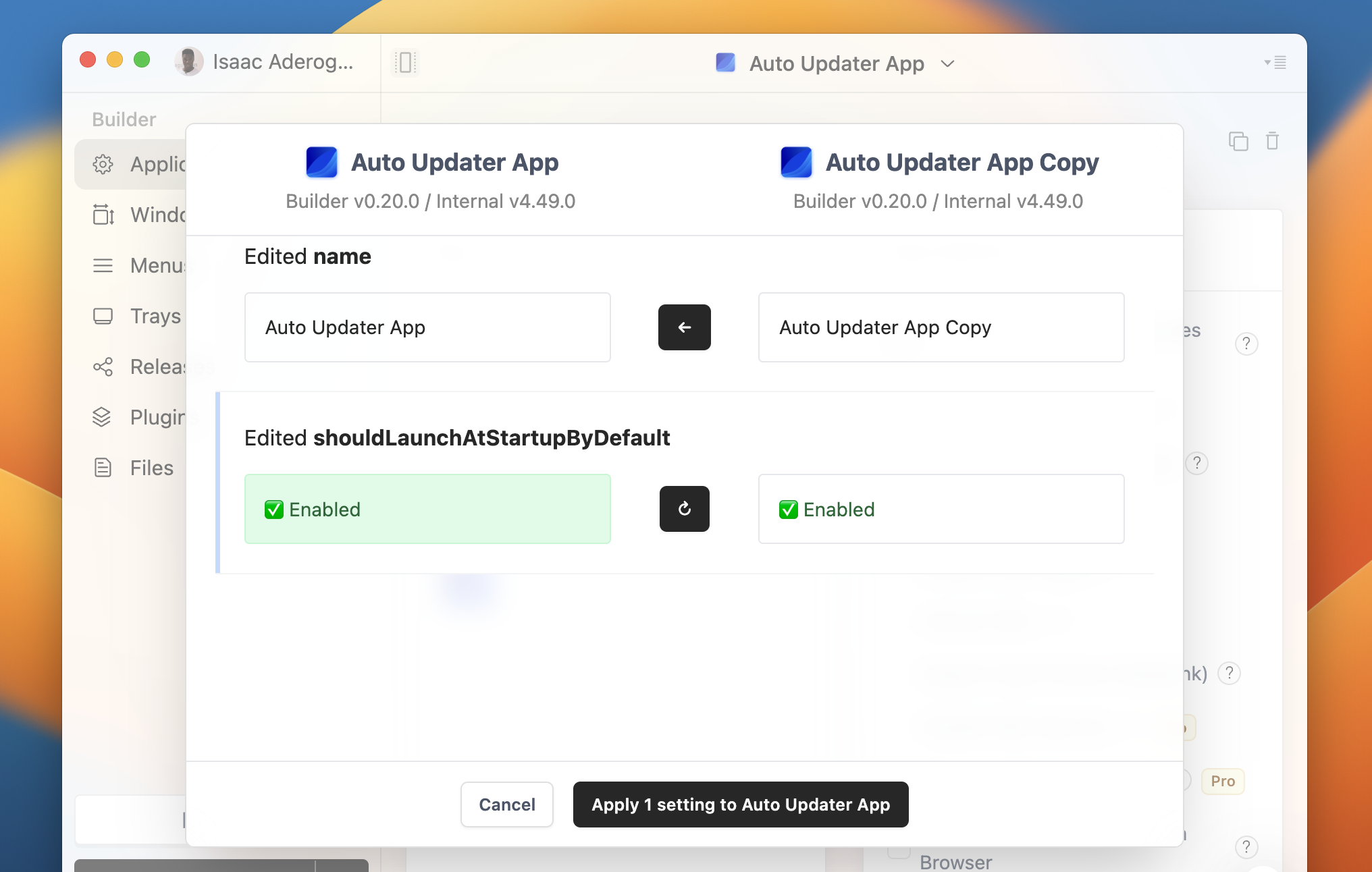Select Menus in the Builder sidebar
This screenshot has width=1372, height=872.
coord(103,265)
